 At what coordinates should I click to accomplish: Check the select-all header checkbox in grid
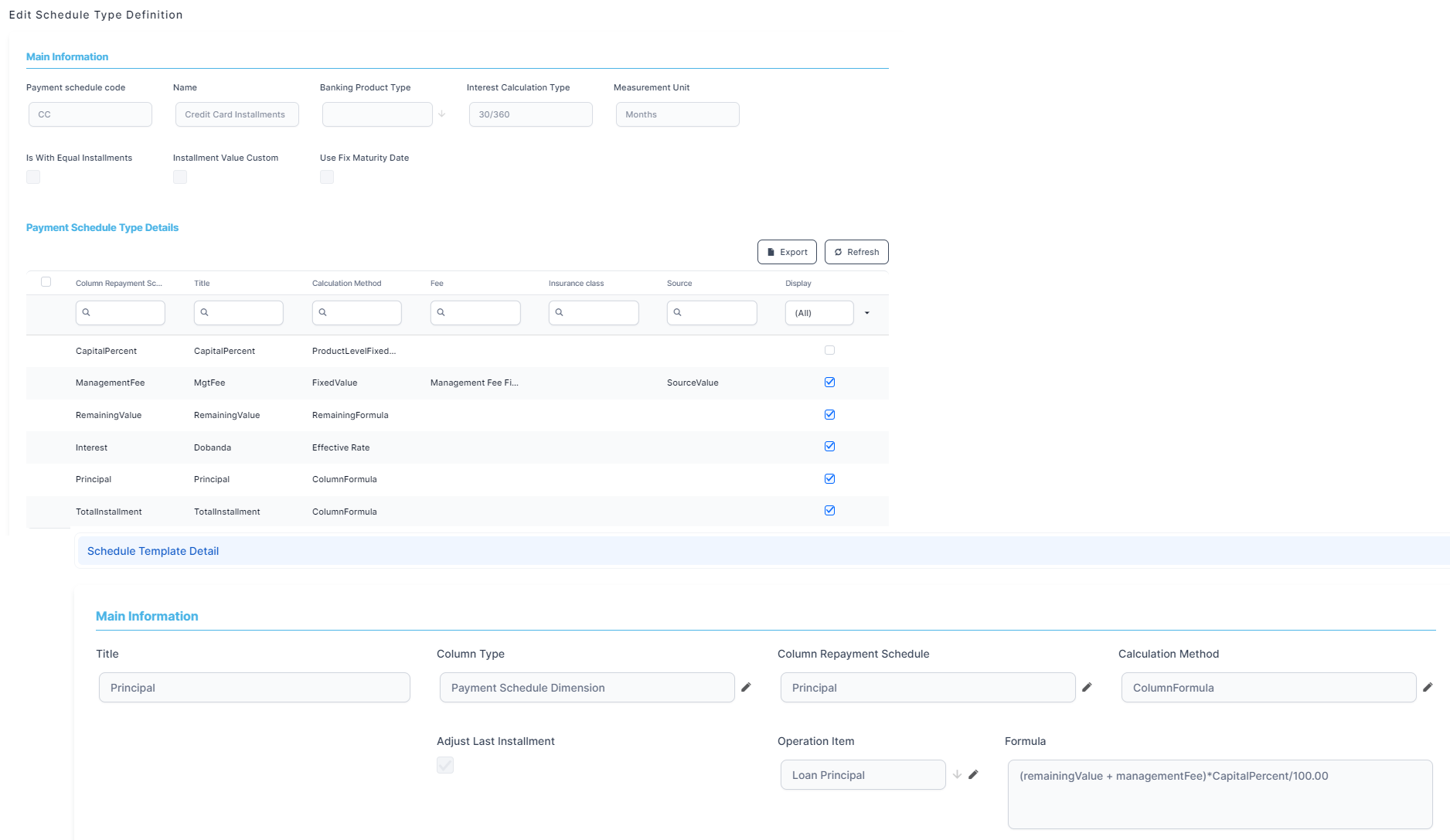tap(46, 282)
